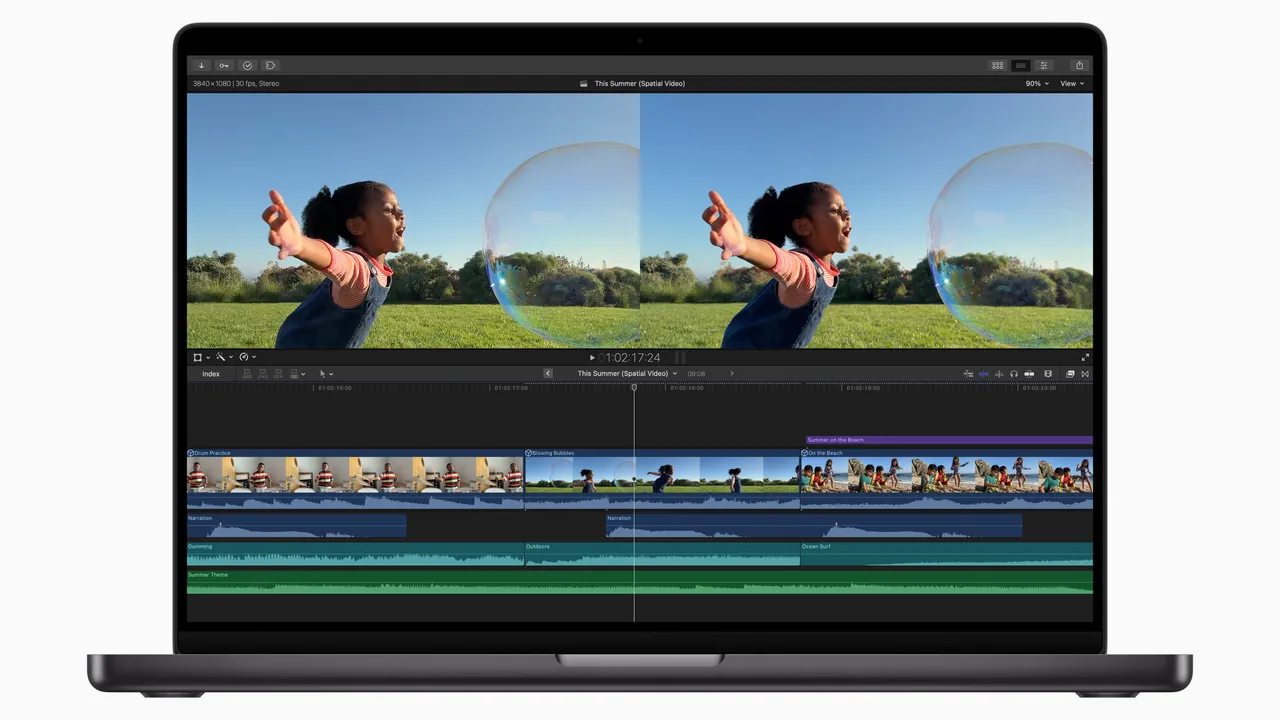Viewport: 1280px width, 720px height.
Task: Click the Share export icon
Action: 1079,65
